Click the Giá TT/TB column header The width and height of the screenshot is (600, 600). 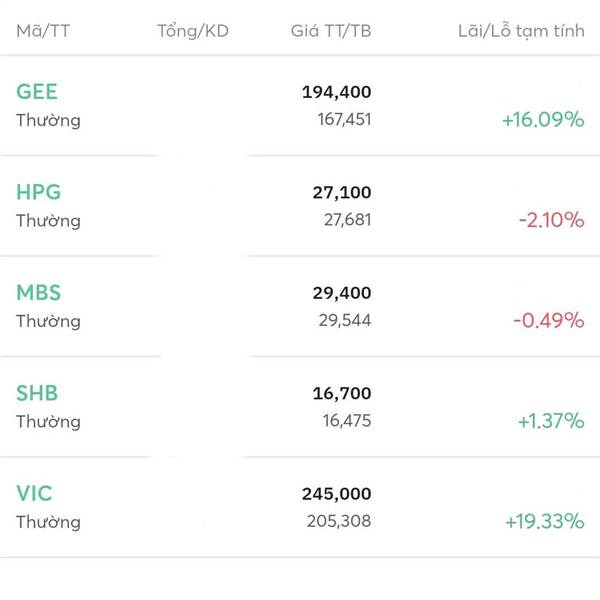330,31
